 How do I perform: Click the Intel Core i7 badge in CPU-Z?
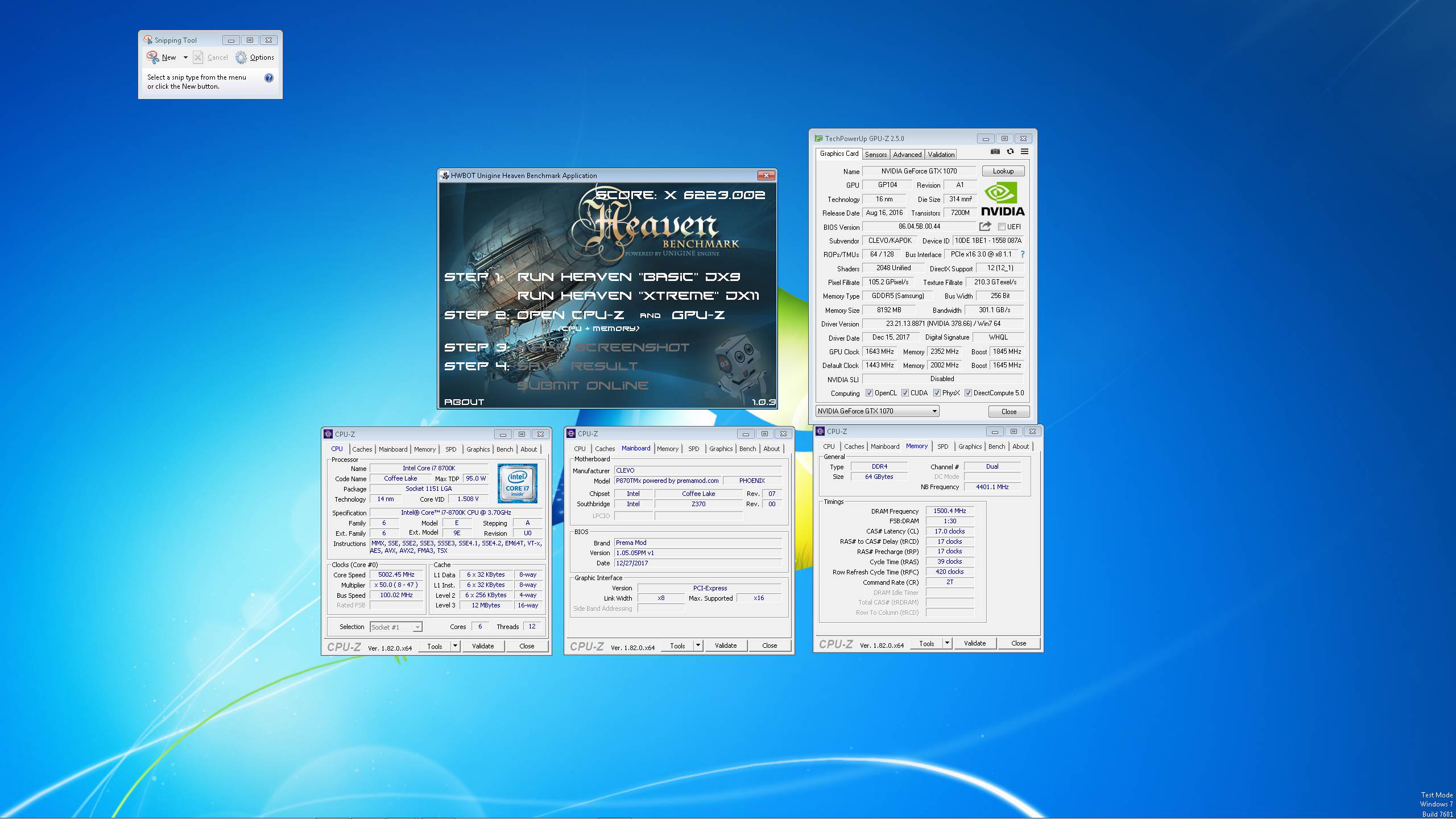tap(517, 483)
